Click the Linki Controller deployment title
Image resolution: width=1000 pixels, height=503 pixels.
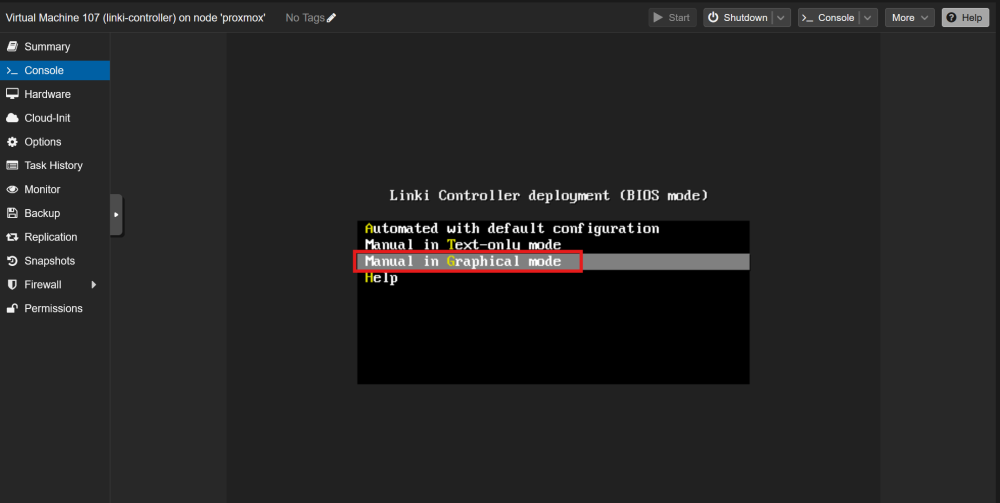(x=548, y=196)
